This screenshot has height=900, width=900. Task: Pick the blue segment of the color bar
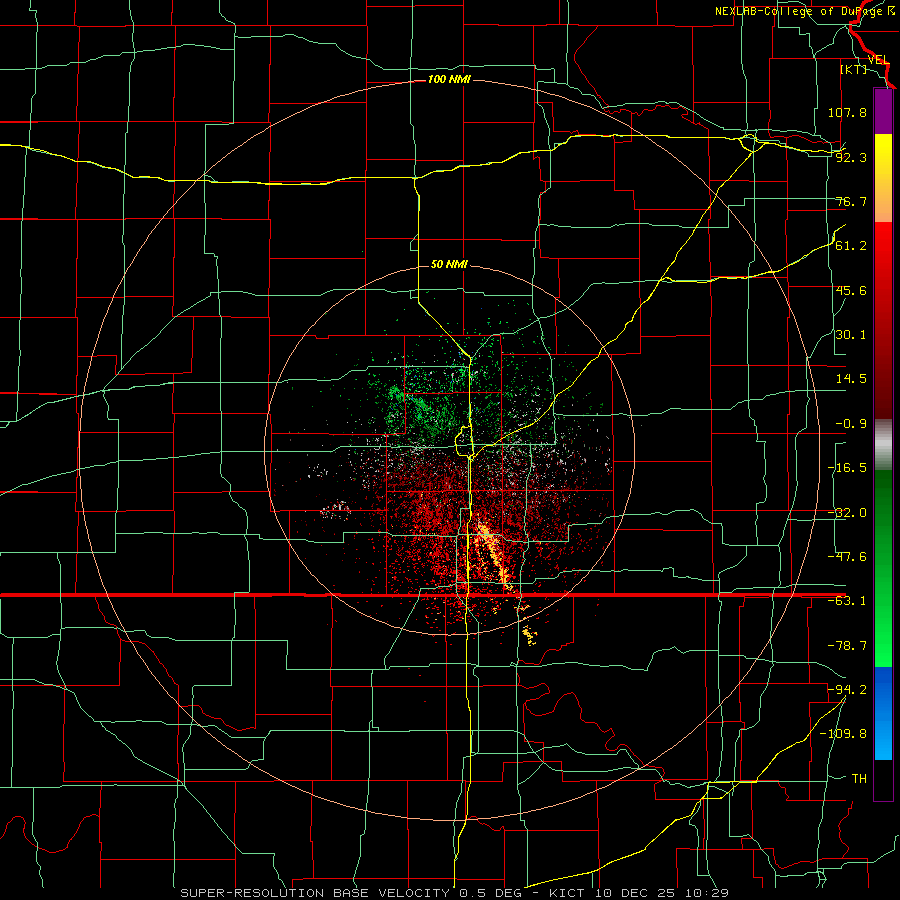coord(883,713)
